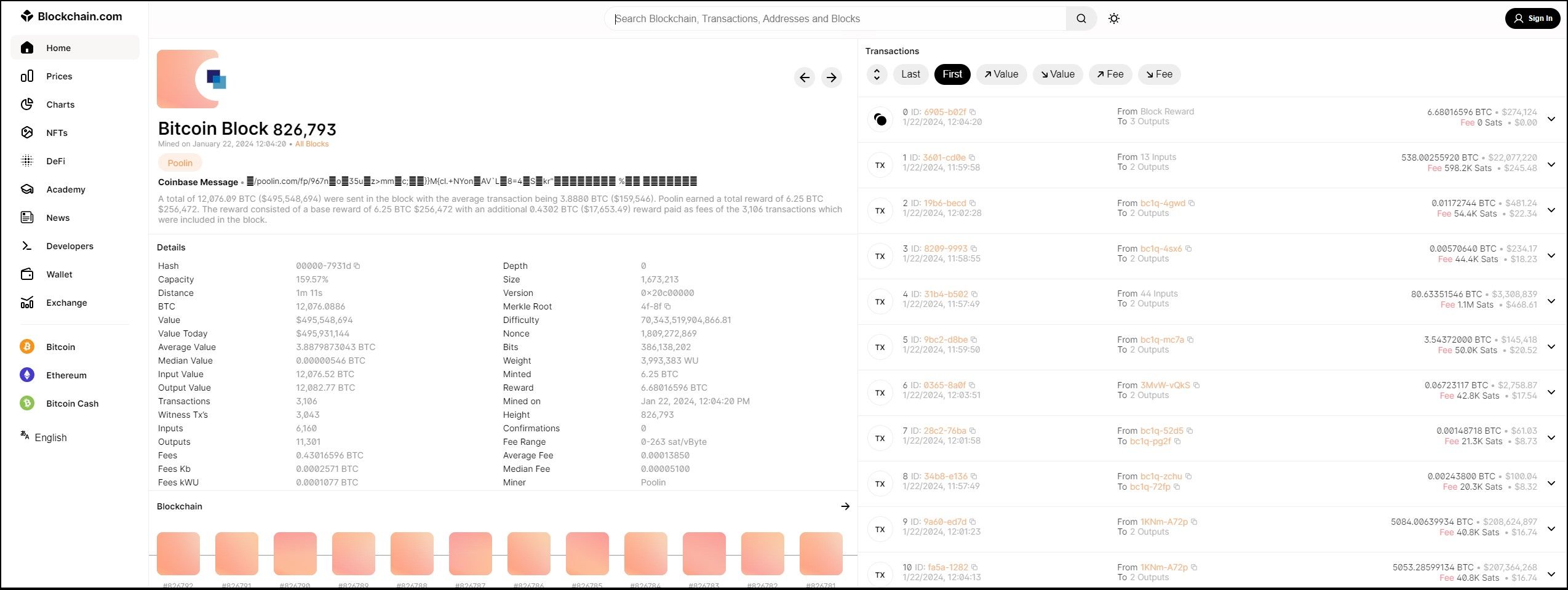Select block #826792 thumbnail

(178, 554)
